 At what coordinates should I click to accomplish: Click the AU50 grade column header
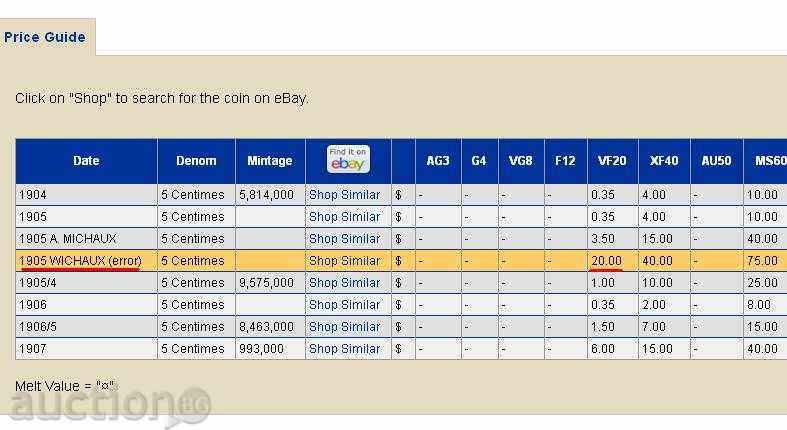[x=716, y=161]
